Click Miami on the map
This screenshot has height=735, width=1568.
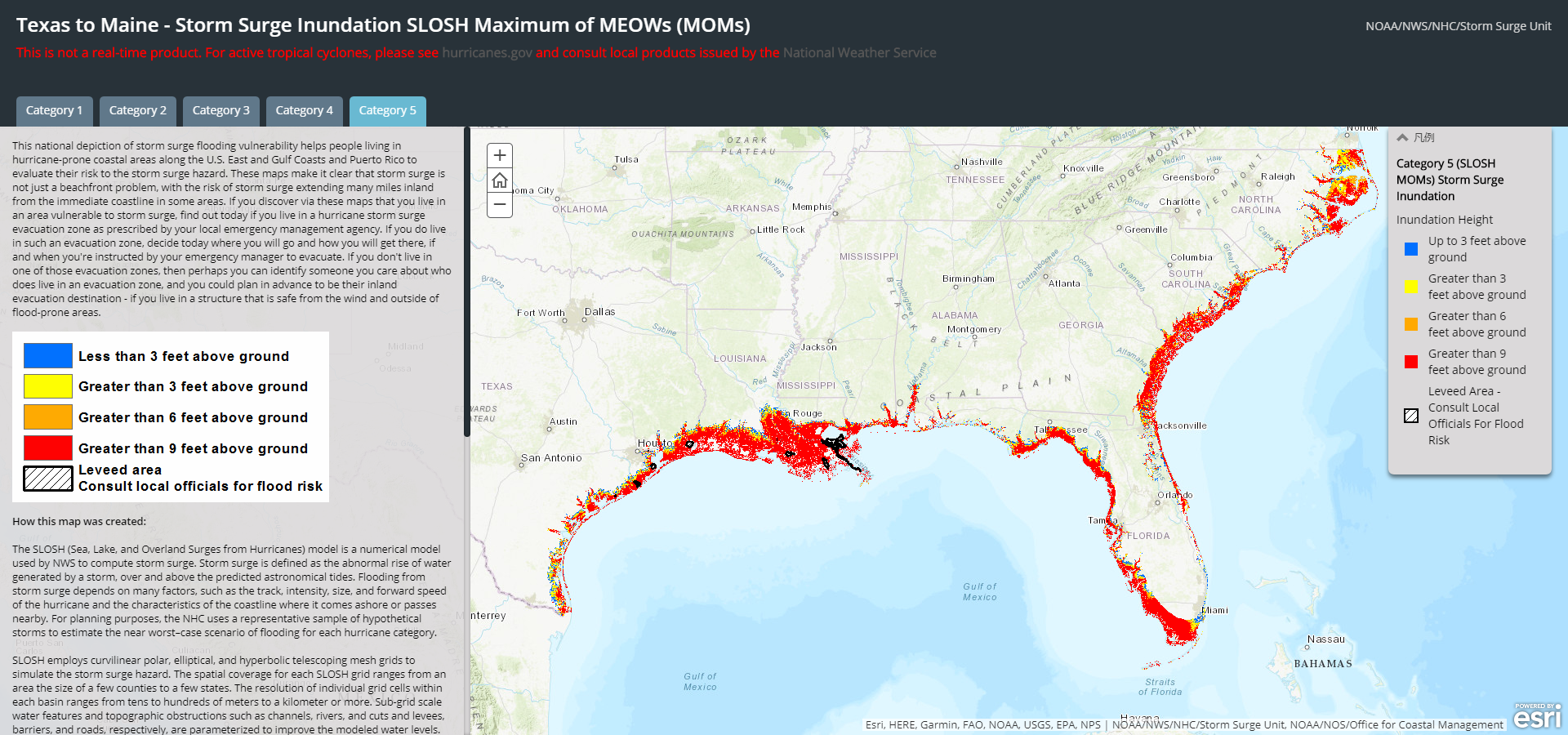pos(1214,610)
